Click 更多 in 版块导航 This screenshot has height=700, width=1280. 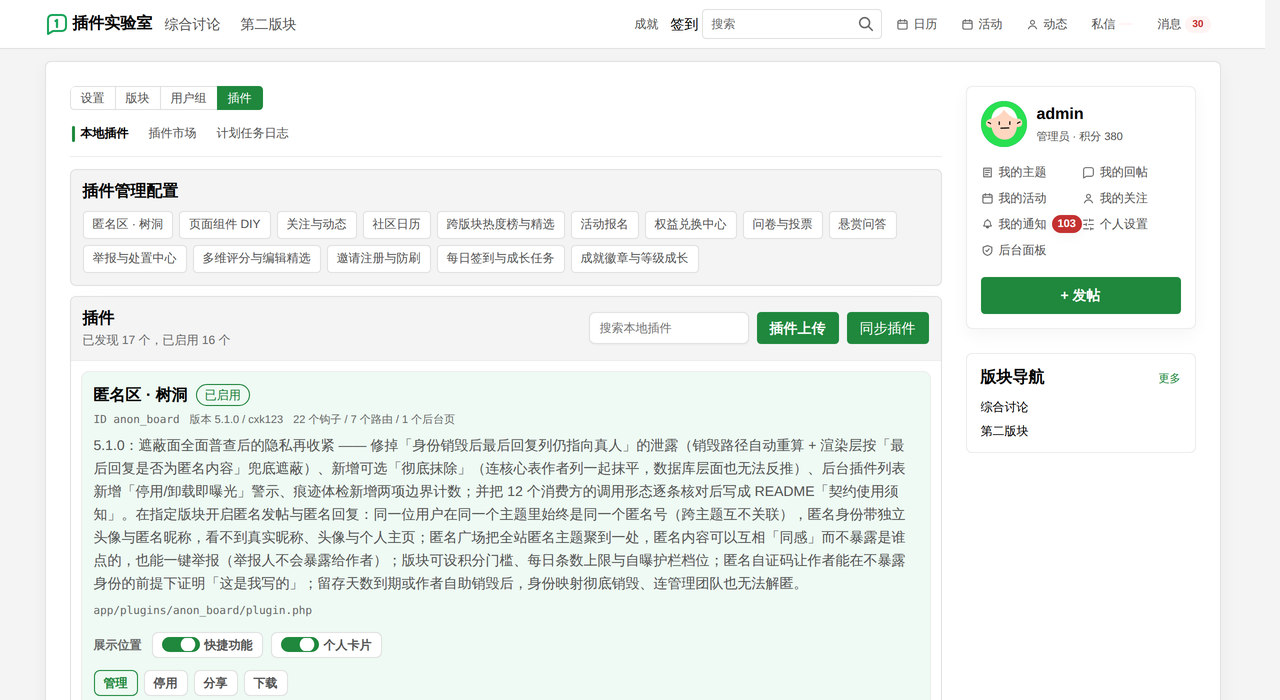tap(1169, 378)
